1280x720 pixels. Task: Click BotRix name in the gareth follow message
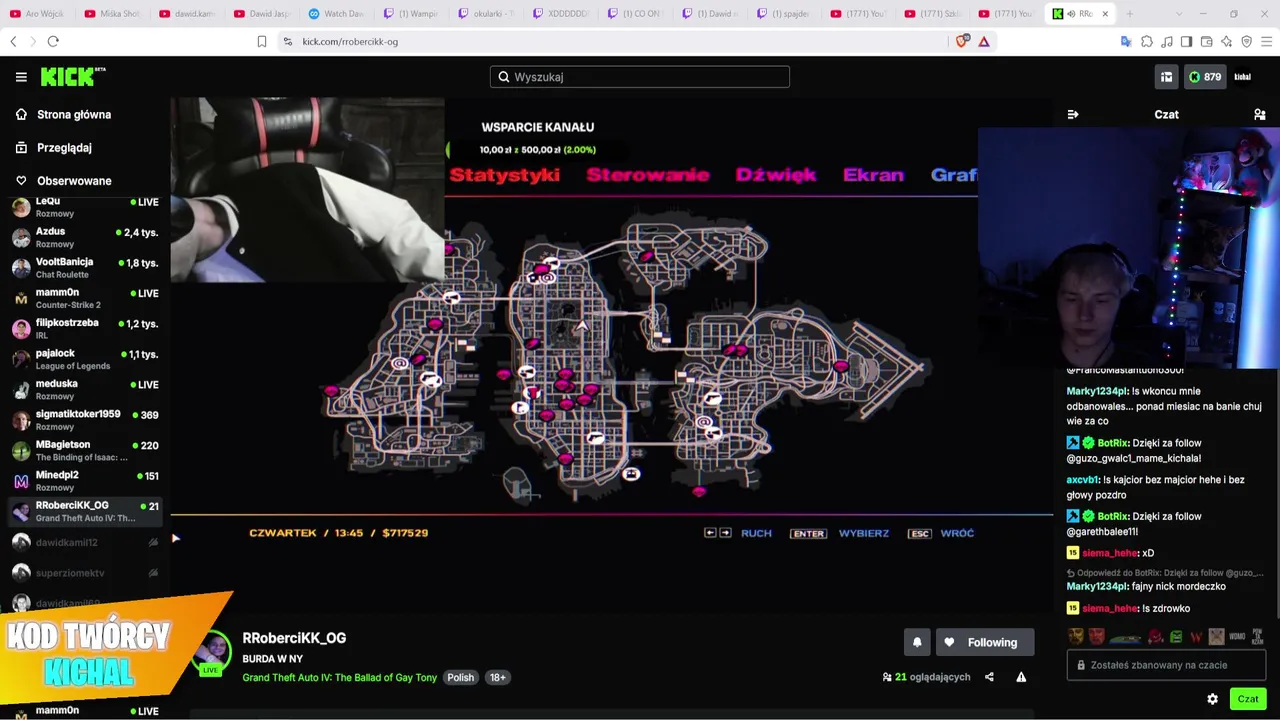1113,517
